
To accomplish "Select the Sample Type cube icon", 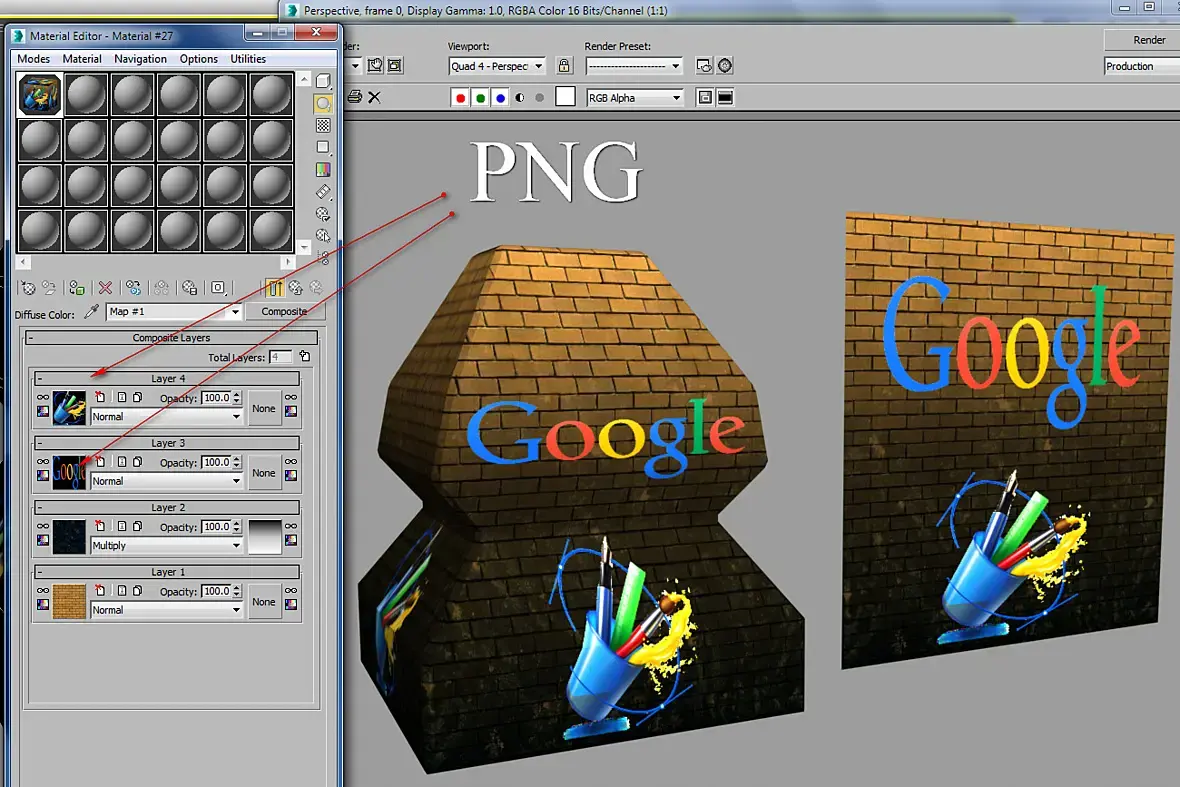I will pos(323,81).
